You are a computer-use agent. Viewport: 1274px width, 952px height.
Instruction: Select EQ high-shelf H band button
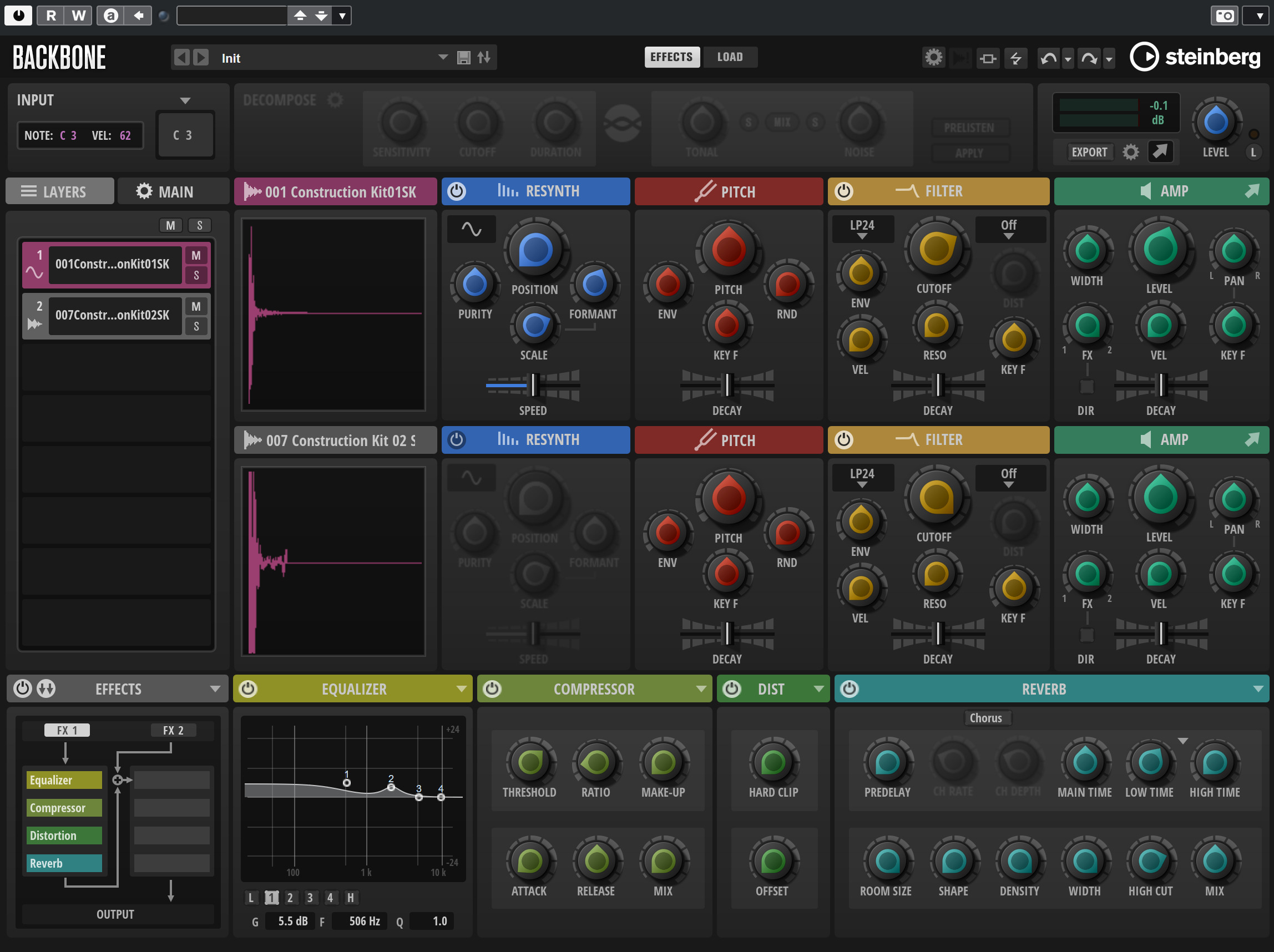[x=350, y=897]
